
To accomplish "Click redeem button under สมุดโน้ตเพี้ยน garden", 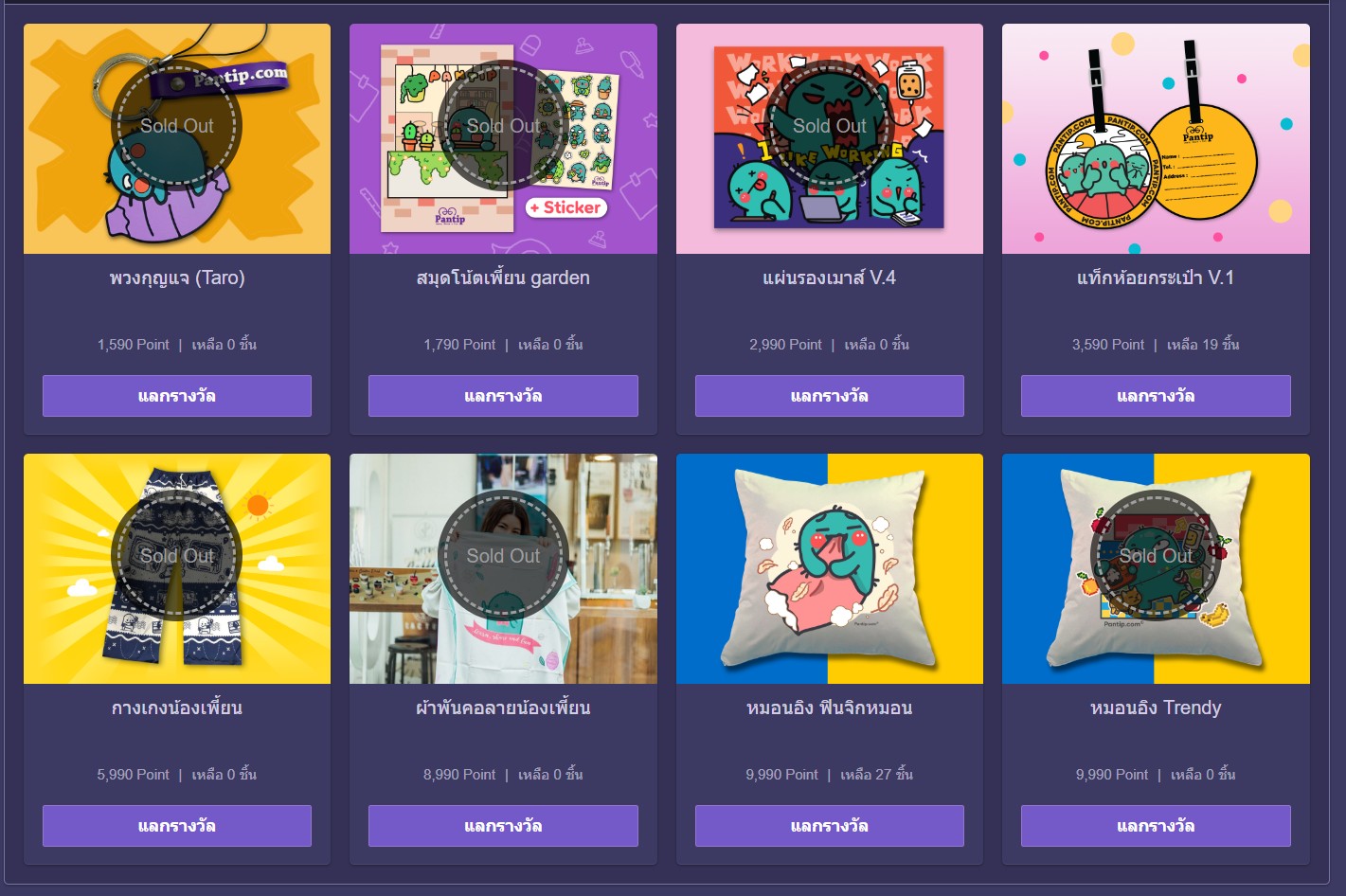I will coord(503,396).
